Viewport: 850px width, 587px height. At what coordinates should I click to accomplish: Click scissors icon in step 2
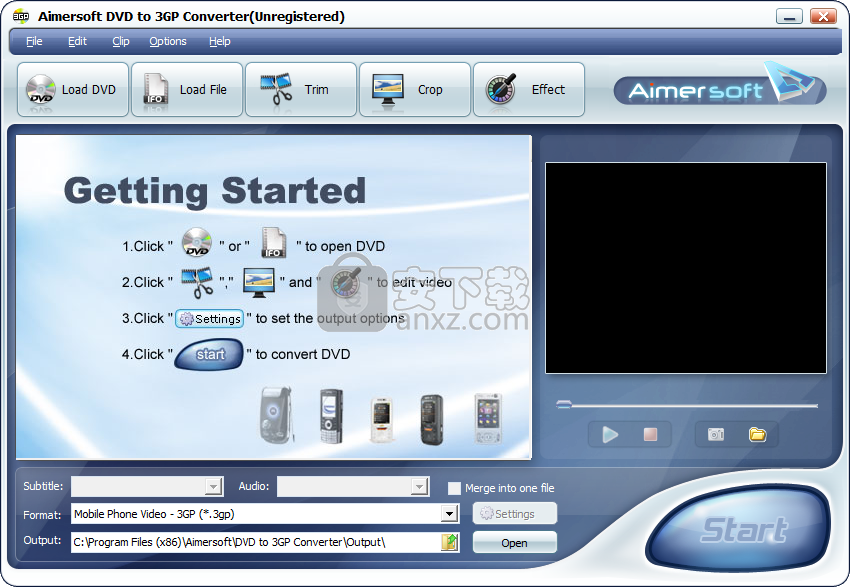coord(197,282)
